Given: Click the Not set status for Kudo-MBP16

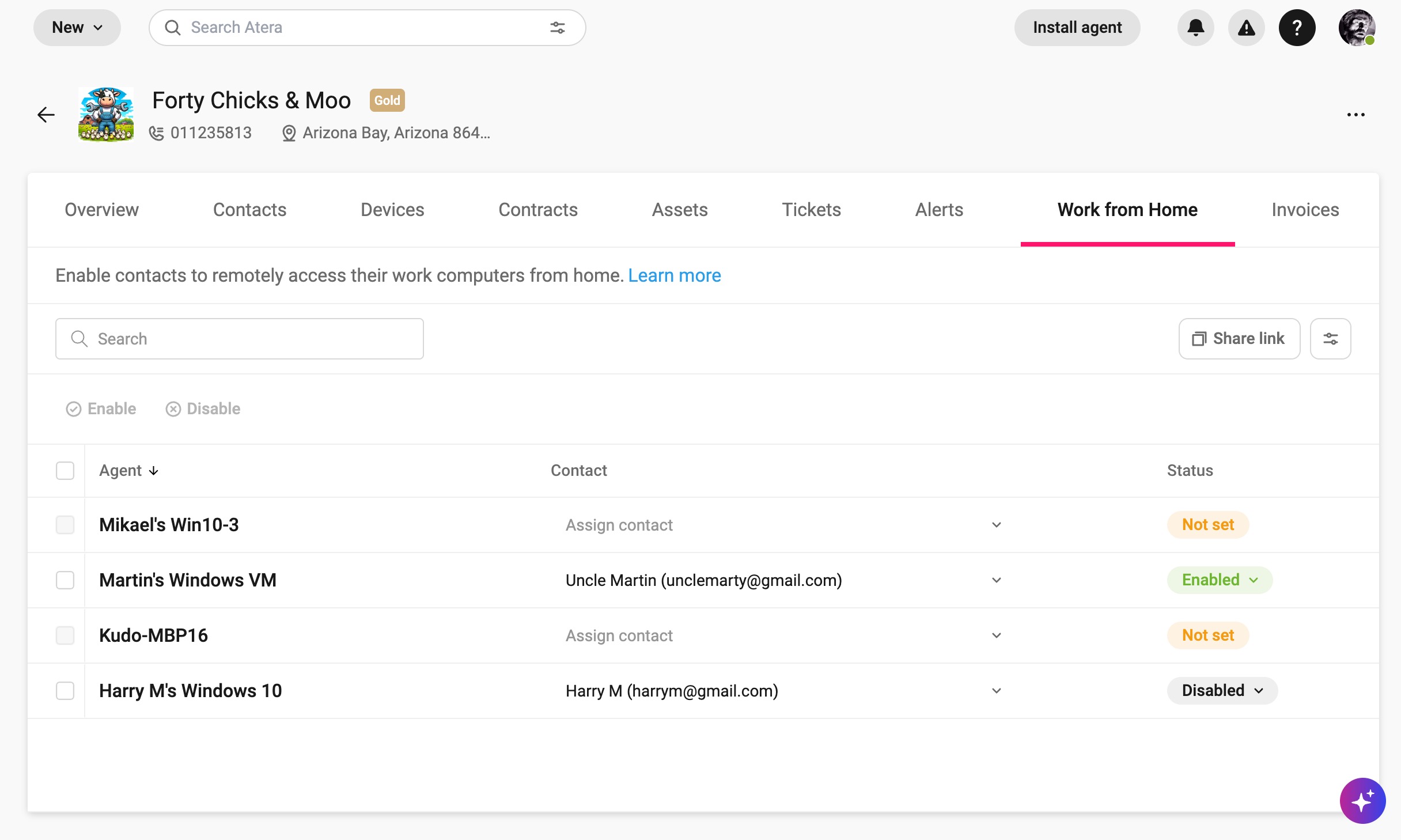Looking at the screenshot, I should pos(1208,635).
